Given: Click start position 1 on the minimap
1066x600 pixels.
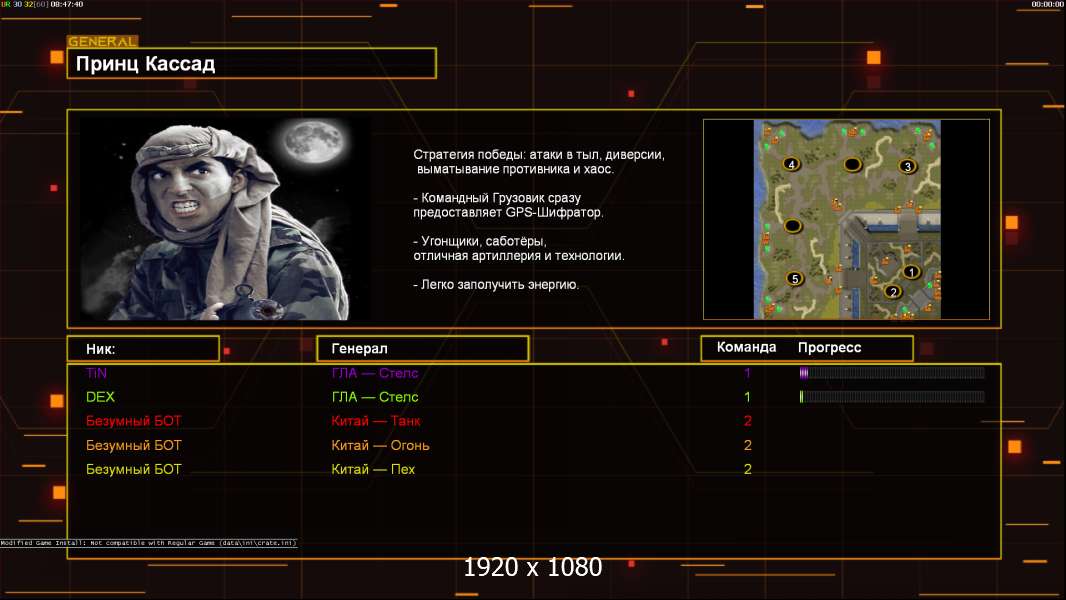Looking at the screenshot, I should [911, 272].
